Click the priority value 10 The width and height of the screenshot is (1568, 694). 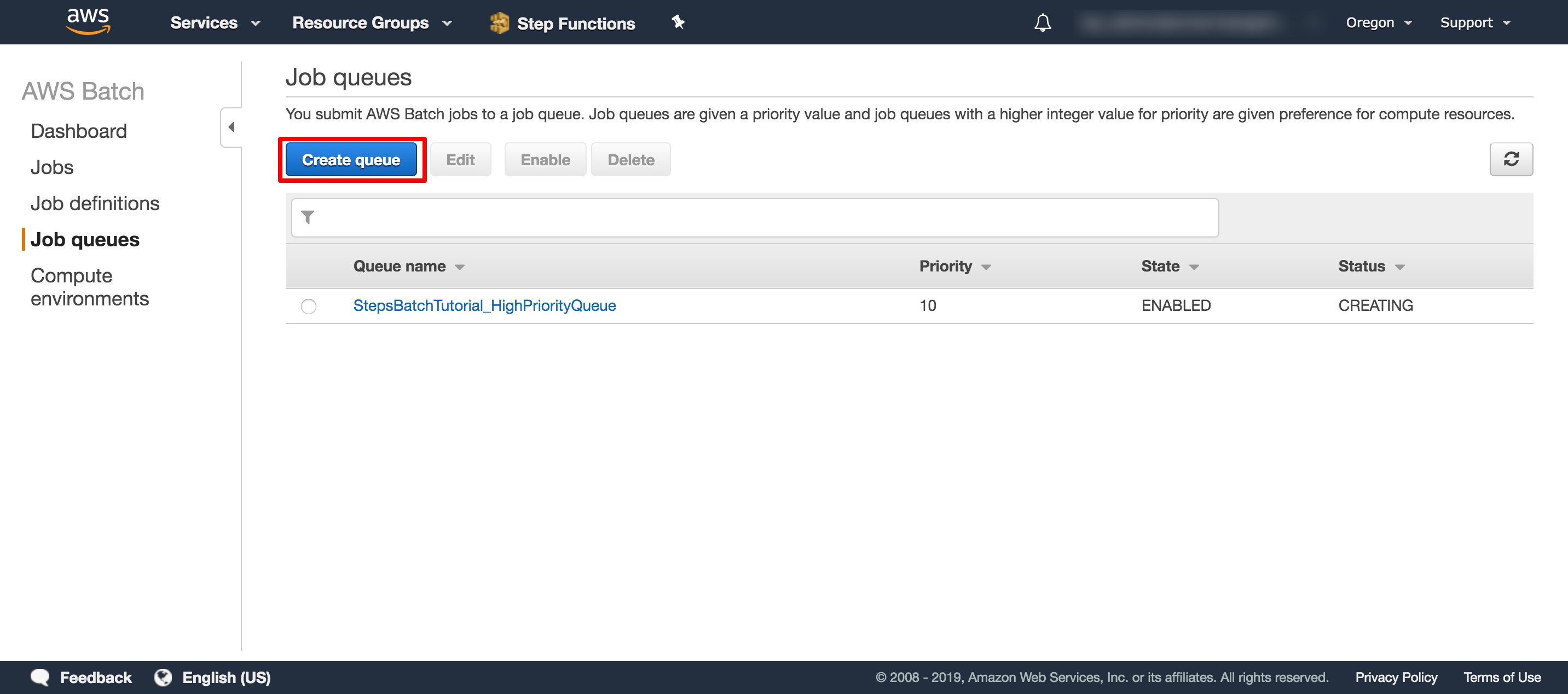click(927, 305)
